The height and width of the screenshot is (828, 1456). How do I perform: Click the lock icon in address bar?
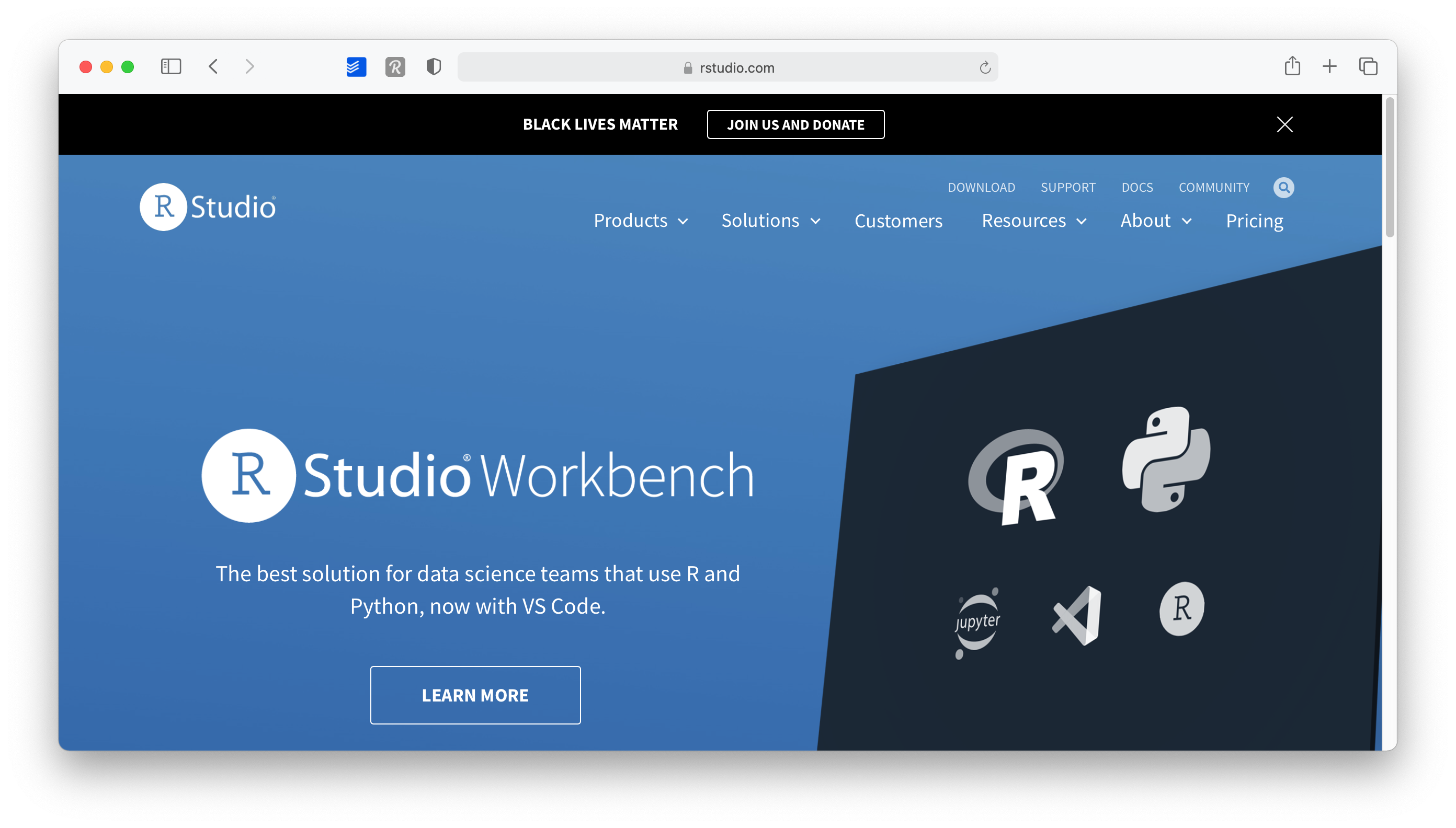pos(687,67)
